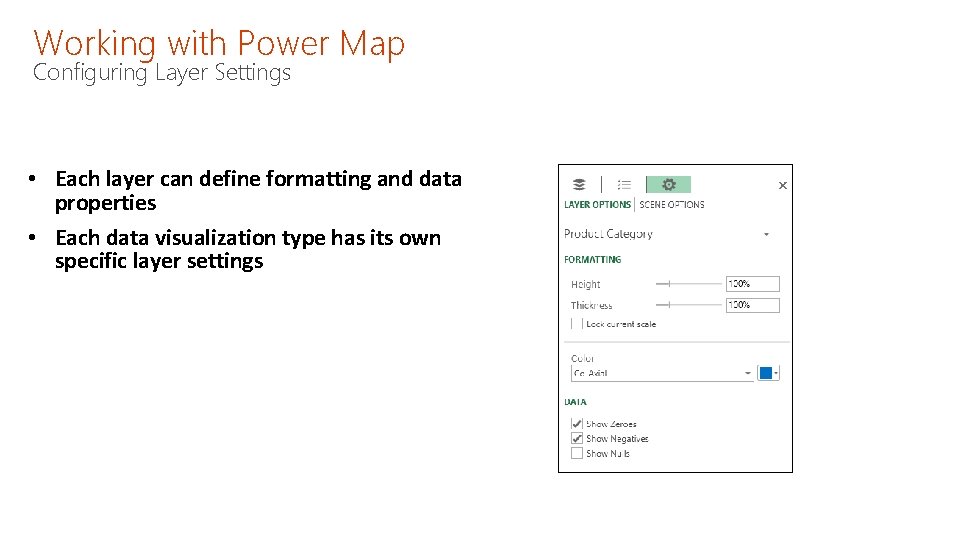Close the layer options pane
Viewport: 960px width, 540px height.
pos(782,186)
